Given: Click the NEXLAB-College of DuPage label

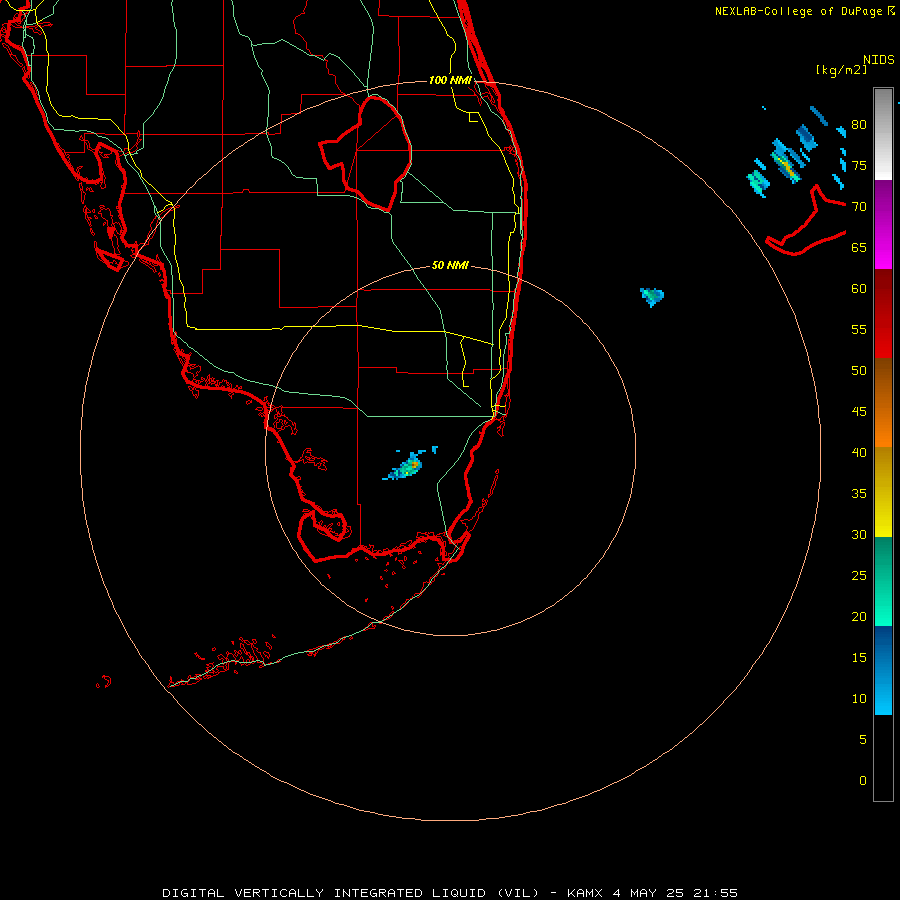Looking at the screenshot, I should pos(804,11).
